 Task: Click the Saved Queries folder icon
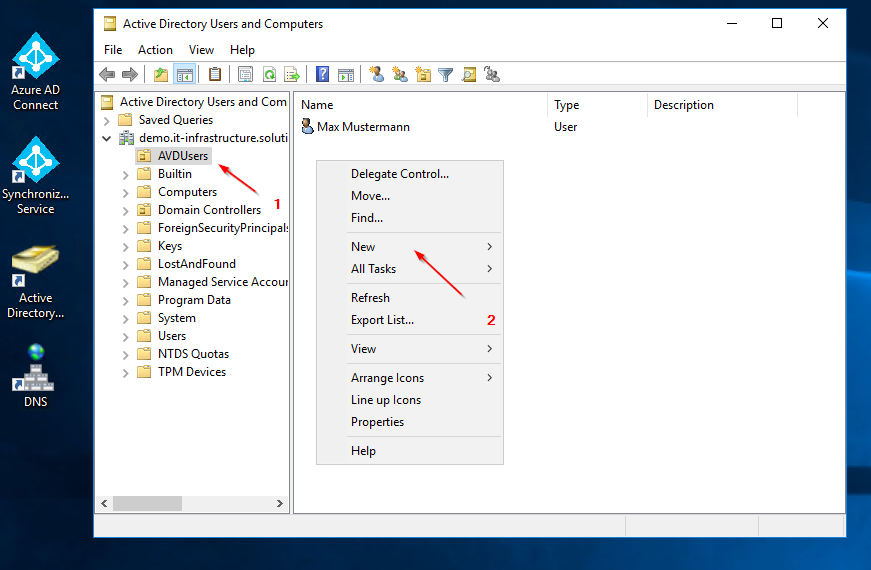[126, 120]
